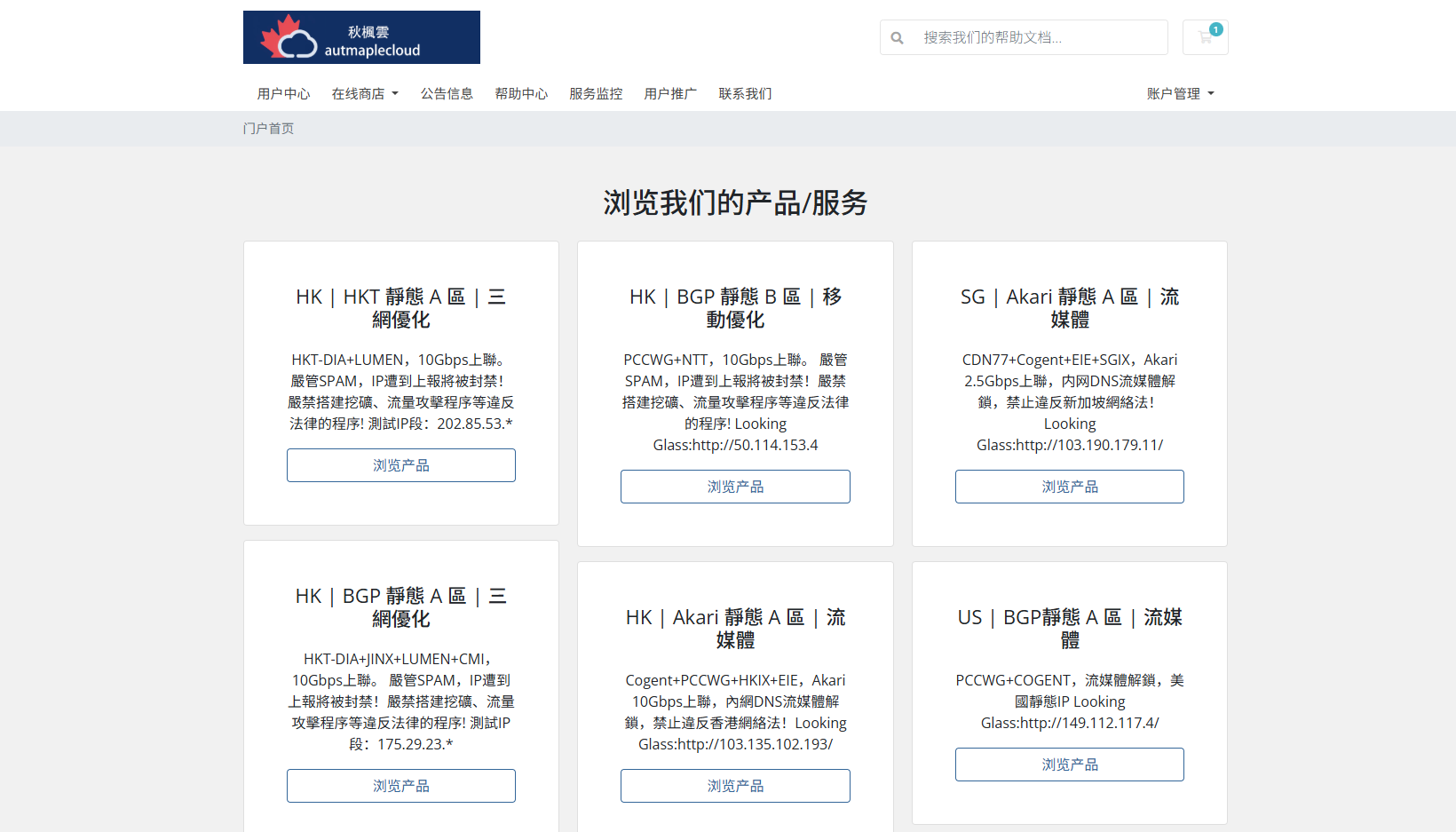The width and height of the screenshot is (1456, 832).
Task: Click the 门户首页 breadcrumb link
Action: pos(268,129)
